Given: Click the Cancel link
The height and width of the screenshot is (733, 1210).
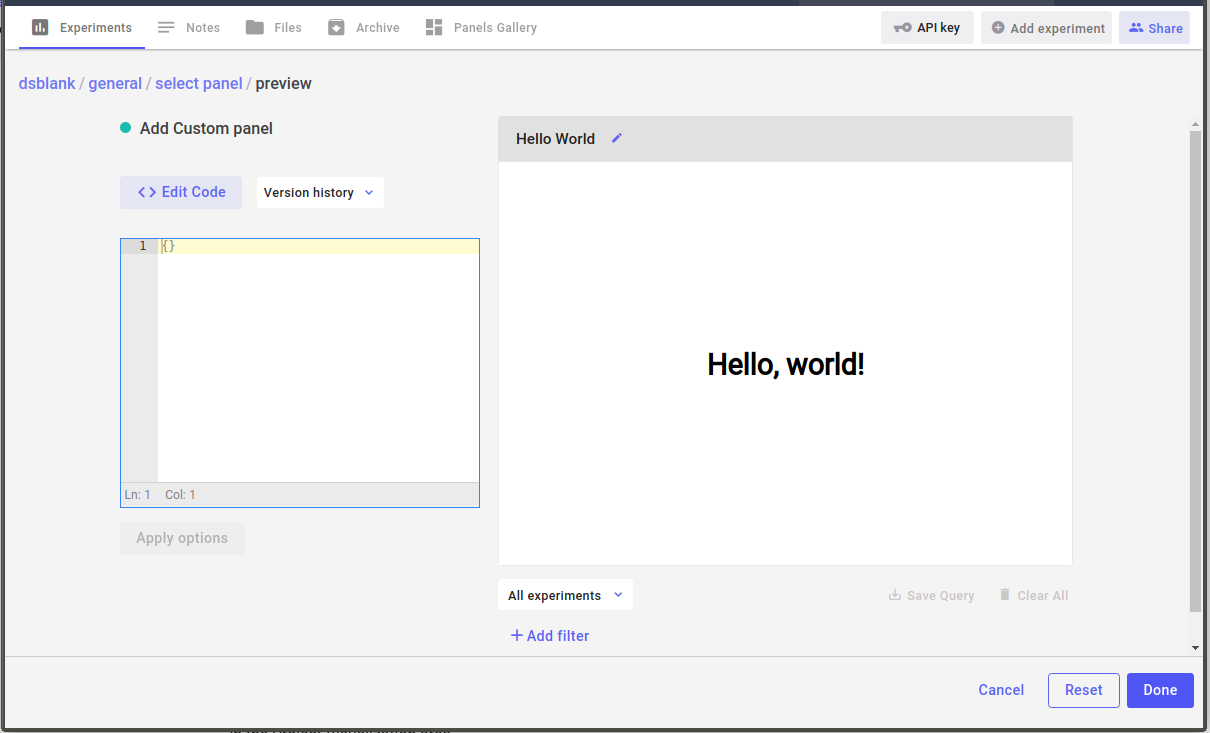Looking at the screenshot, I should 1001,690.
